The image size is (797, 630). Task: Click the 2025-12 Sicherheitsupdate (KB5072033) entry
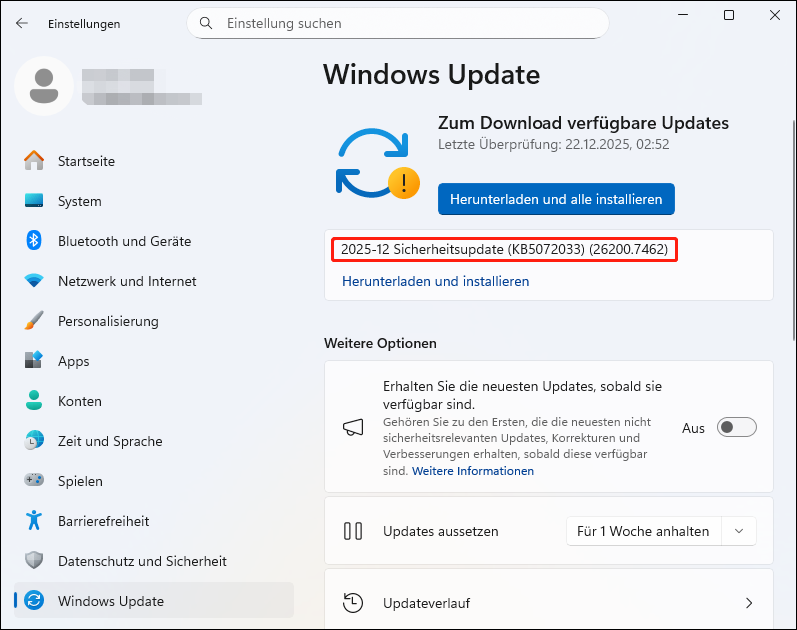point(504,249)
